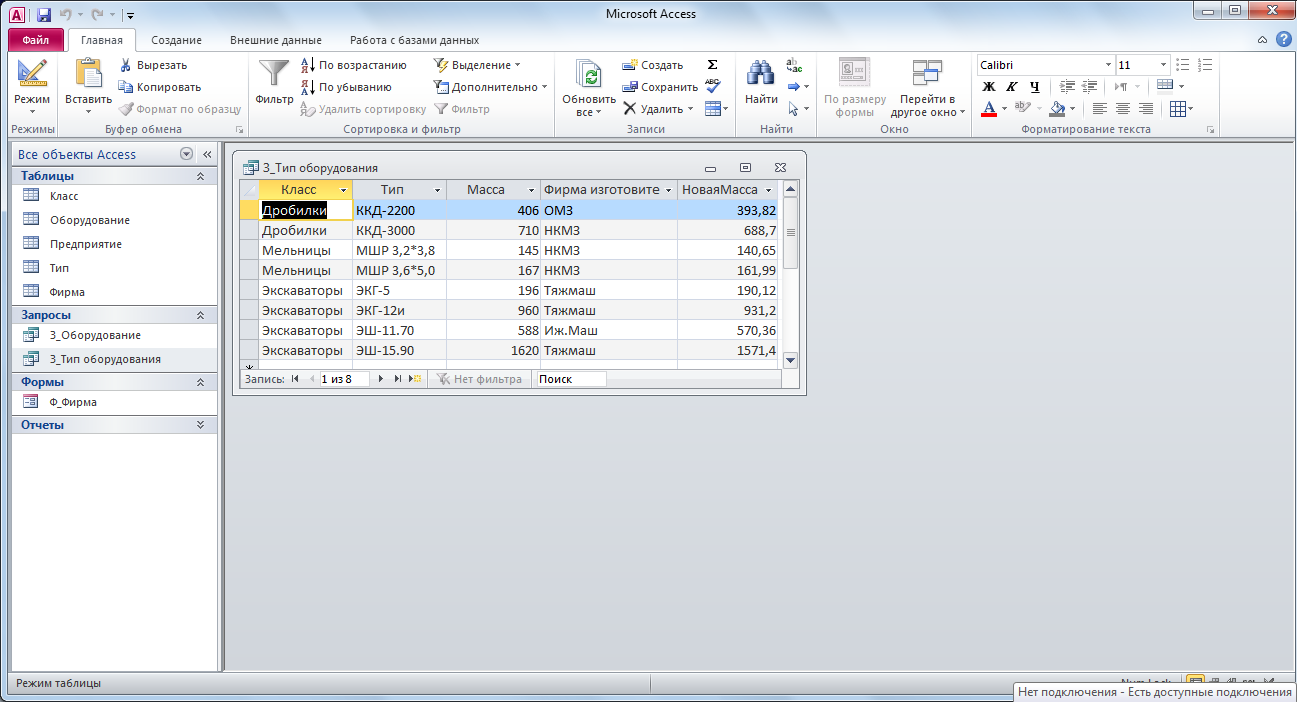The width and height of the screenshot is (1297, 702).
Task: Center align text
Action: click(1123, 109)
